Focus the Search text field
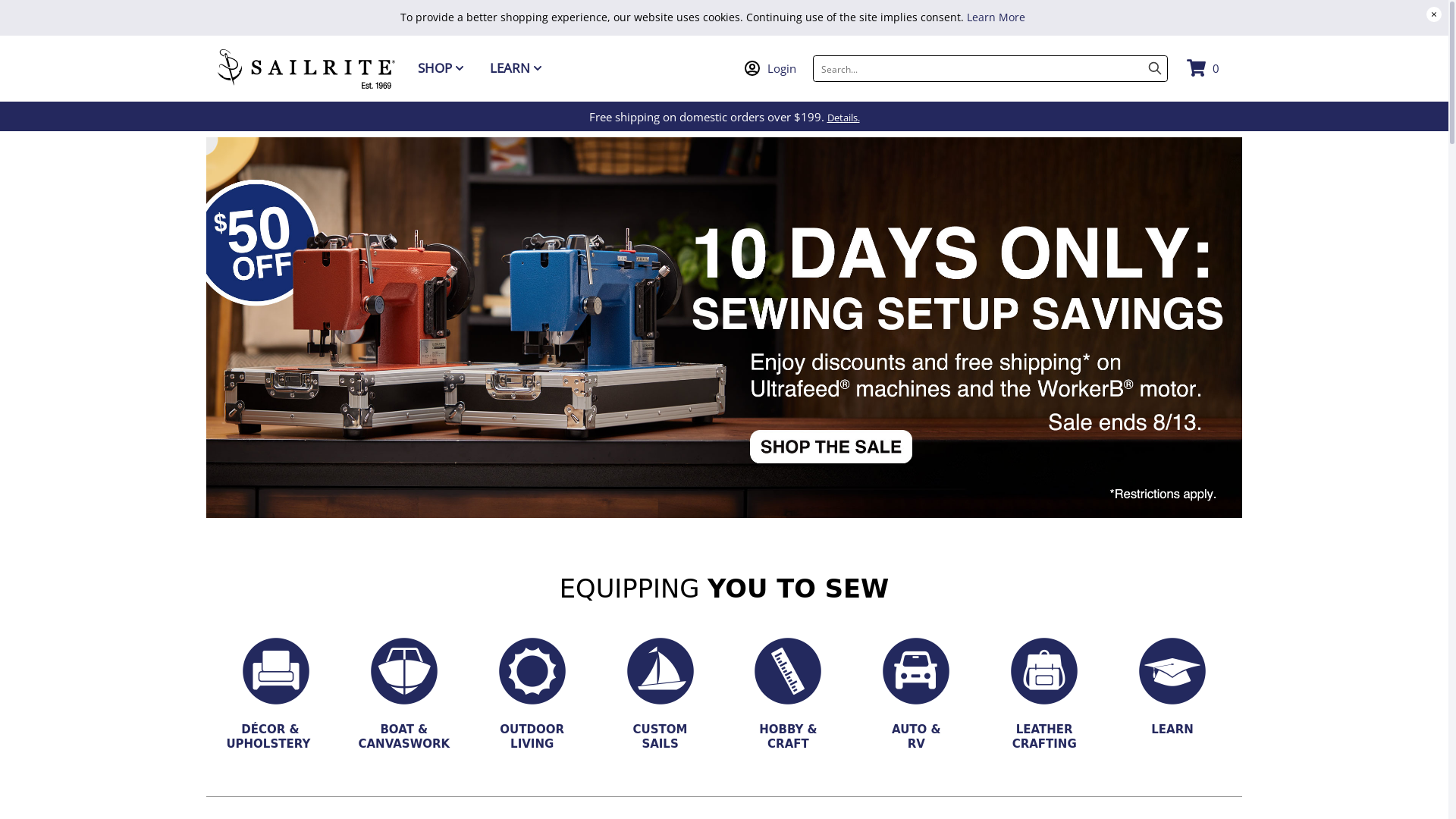This screenshot has height=819, width=1456. point(978,68)
